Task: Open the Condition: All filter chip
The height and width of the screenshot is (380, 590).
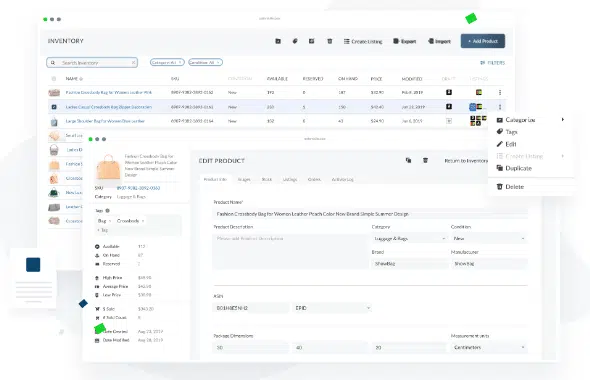Action: [205, 62]
